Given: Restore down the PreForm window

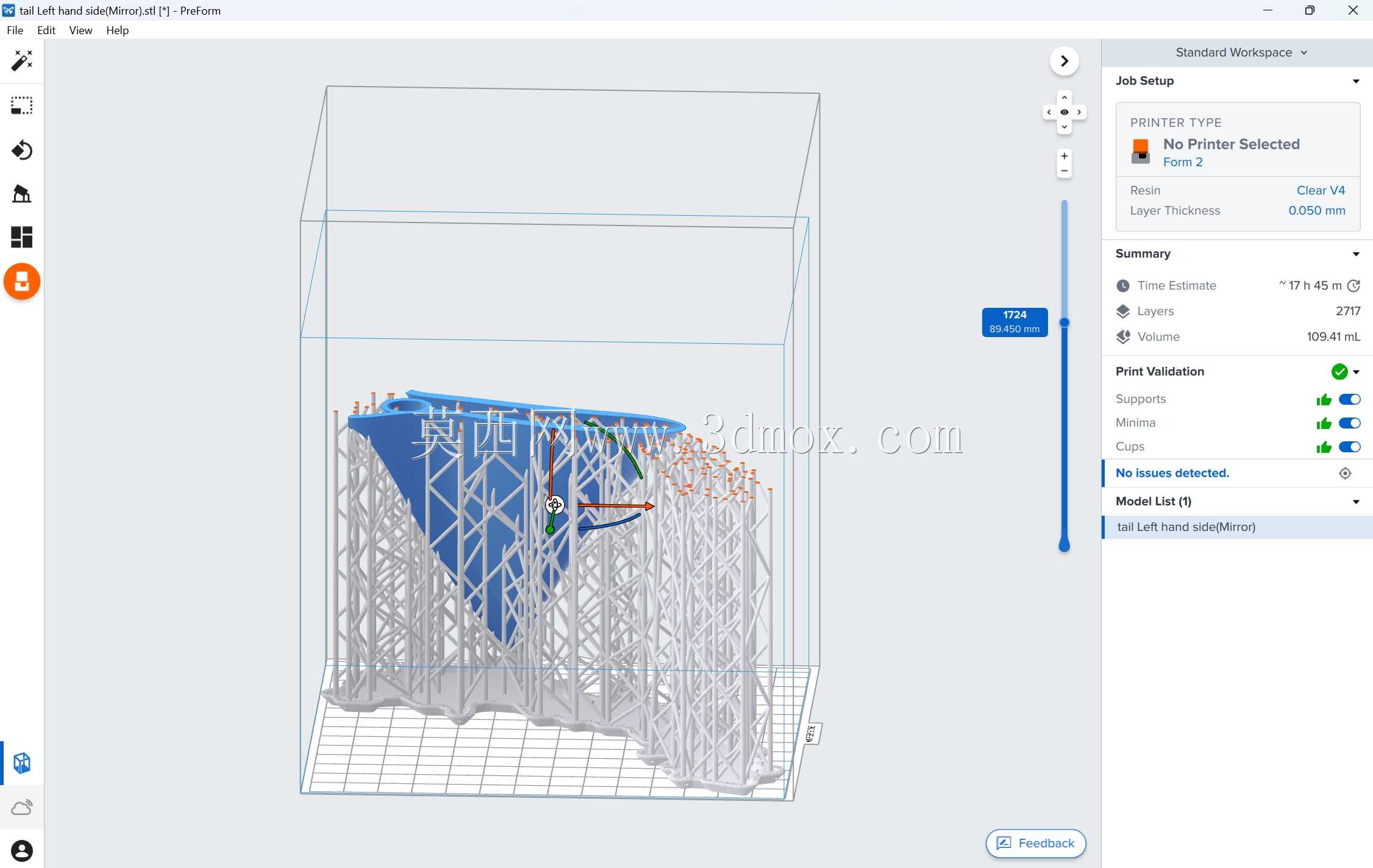Looking at the screenshot, I should click(1309, 10).
